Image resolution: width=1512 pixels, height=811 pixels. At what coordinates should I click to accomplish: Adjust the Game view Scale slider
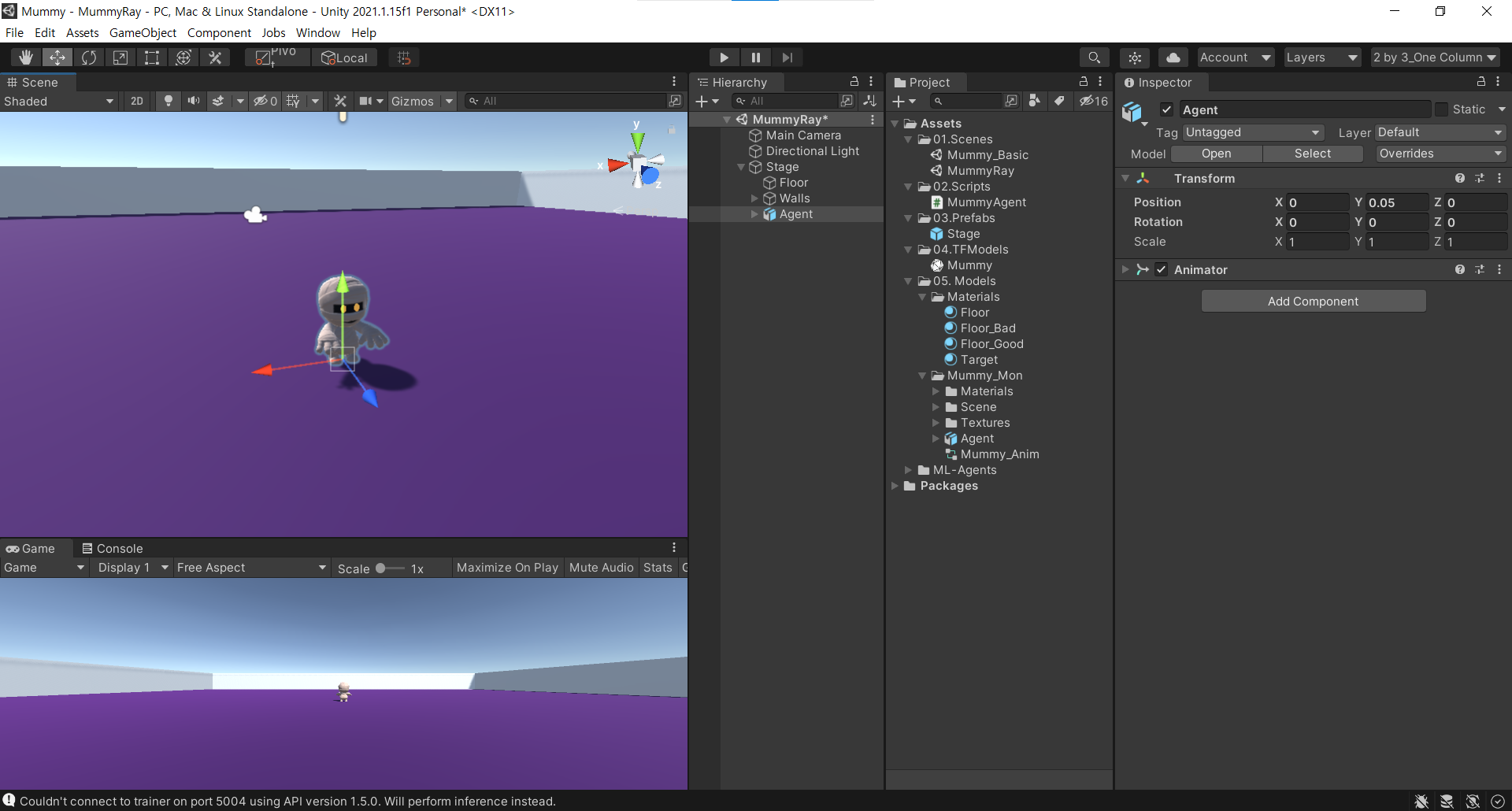(x=389, y=568)
